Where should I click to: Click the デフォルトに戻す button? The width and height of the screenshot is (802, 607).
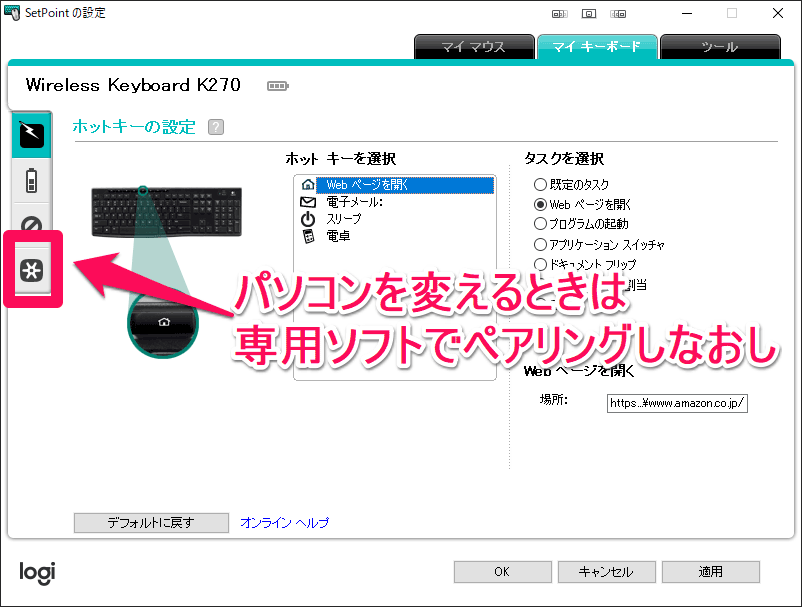(151, 523)
